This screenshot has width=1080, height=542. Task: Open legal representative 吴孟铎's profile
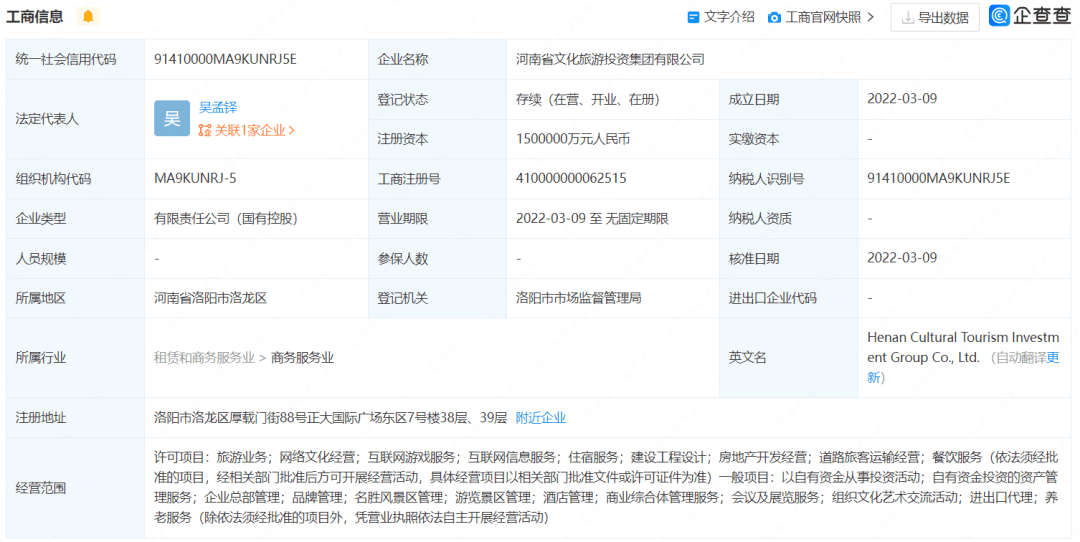pyautogui.click(x=218, y=107)
